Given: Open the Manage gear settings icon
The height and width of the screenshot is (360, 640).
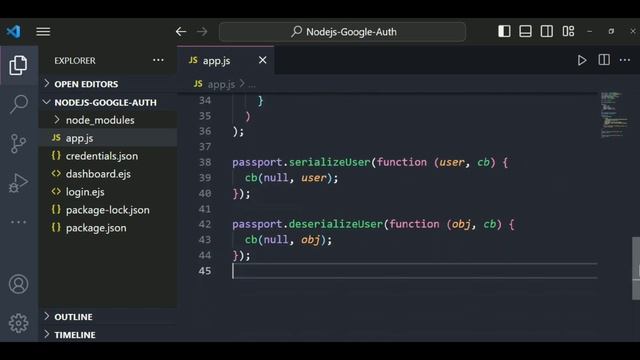Looking at the screenshot, I should (18, 323).
